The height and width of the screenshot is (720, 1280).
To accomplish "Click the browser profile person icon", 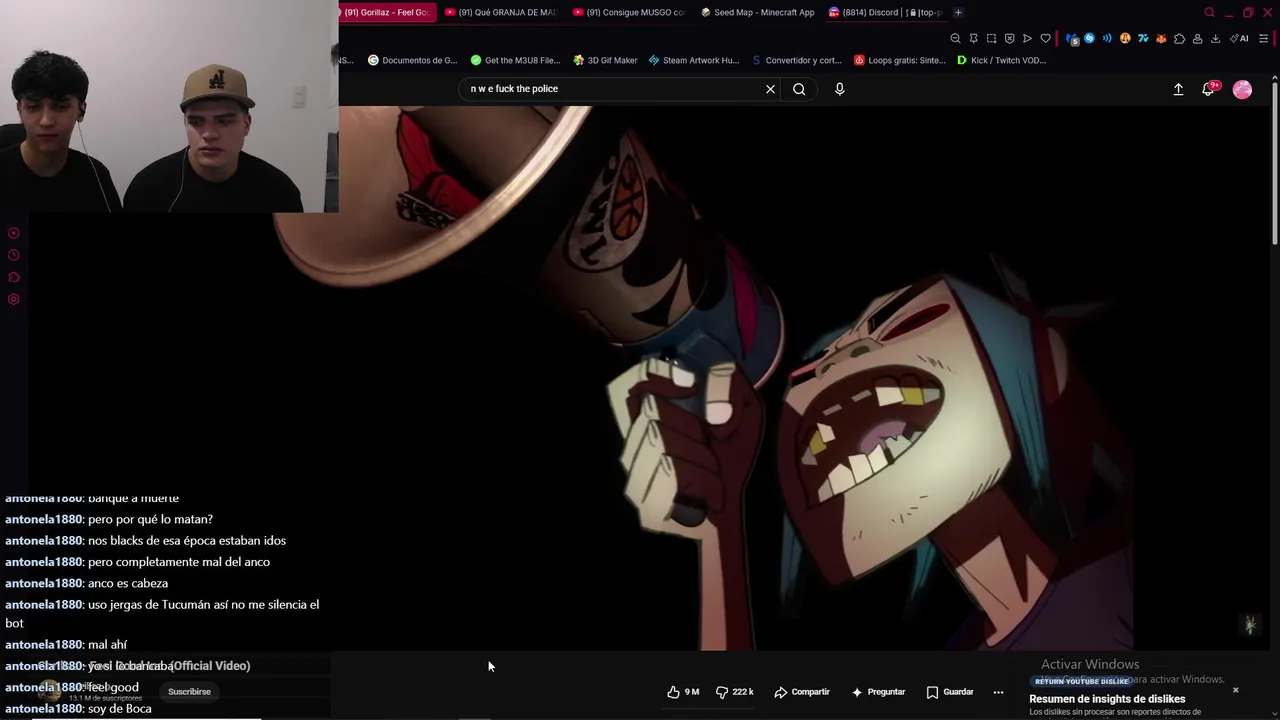I will [x=1197, y=38].
